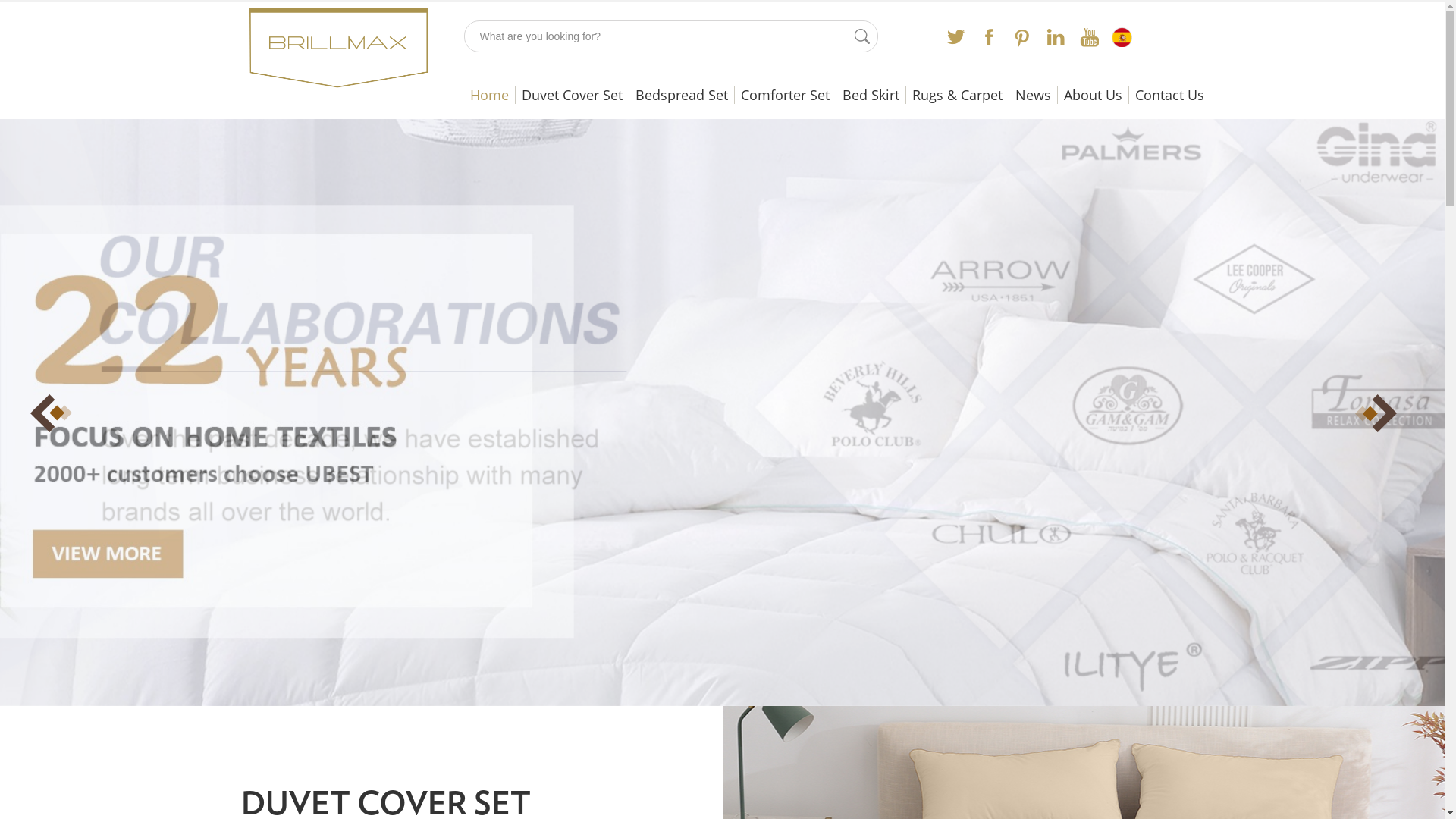Screen dimensions: 1456x819
Task: Open the LinkedIn social link
Action: click(x=1056, y=37)
